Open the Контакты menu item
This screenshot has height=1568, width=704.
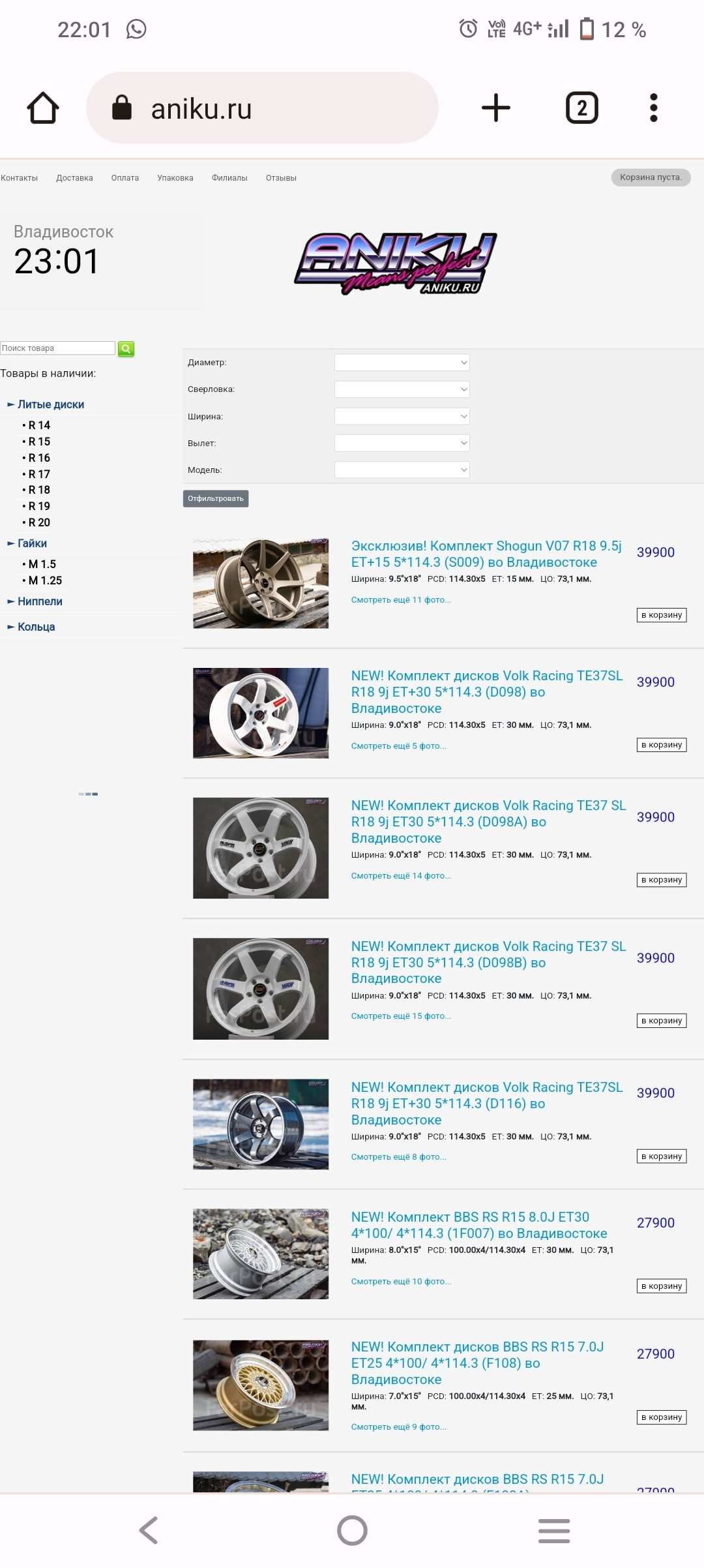click(19, 178)
